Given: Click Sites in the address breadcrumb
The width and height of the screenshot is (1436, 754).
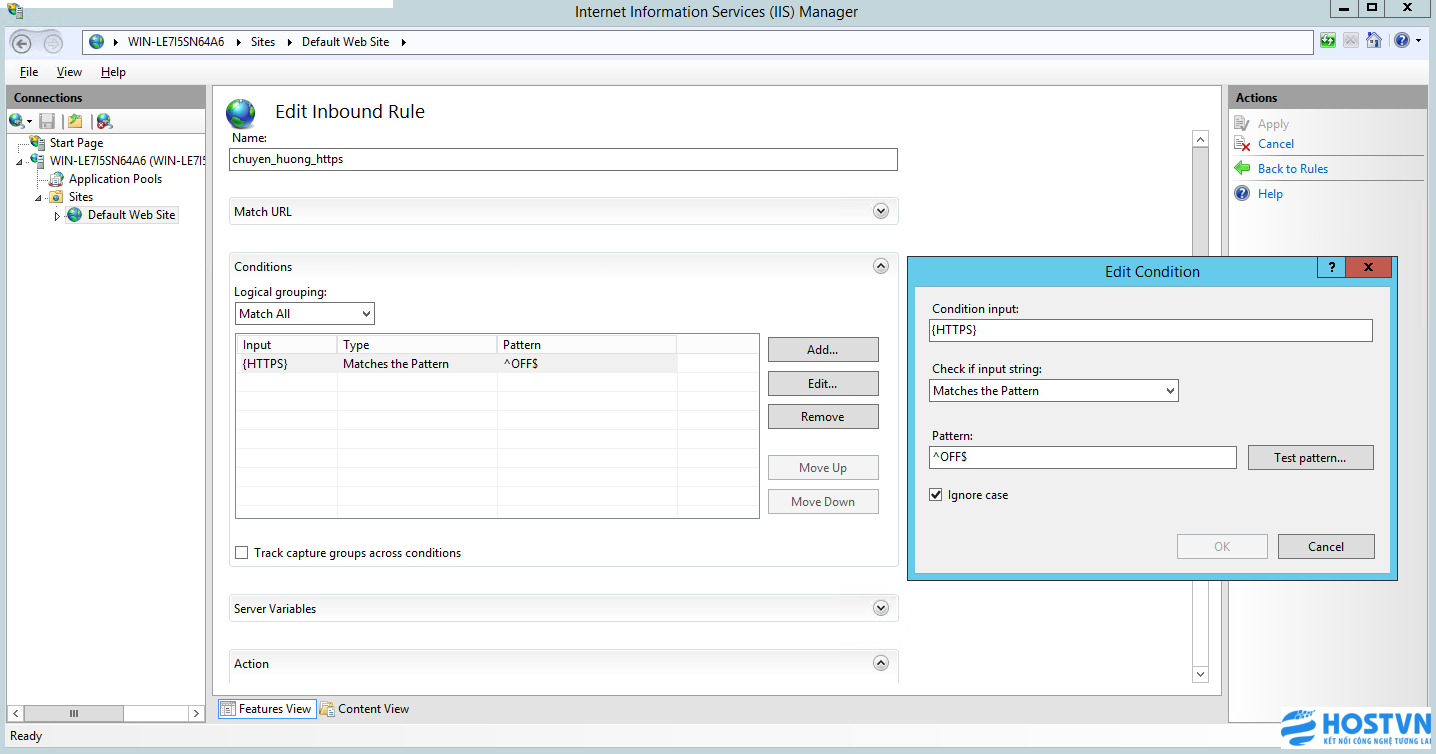Looking at the screenshot, I should (x=263, y=42).
